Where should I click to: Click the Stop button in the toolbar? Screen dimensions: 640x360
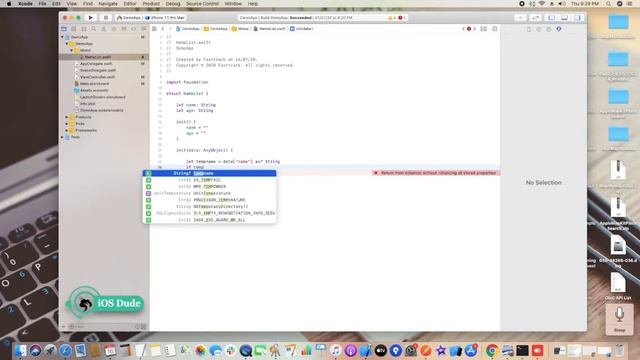coord(106,18)
